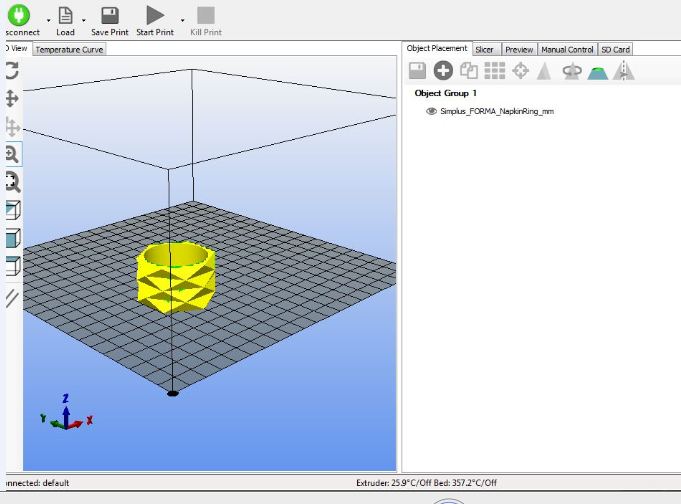Click the Save Print floppy icon
The image size is (681, 504).
110,15
